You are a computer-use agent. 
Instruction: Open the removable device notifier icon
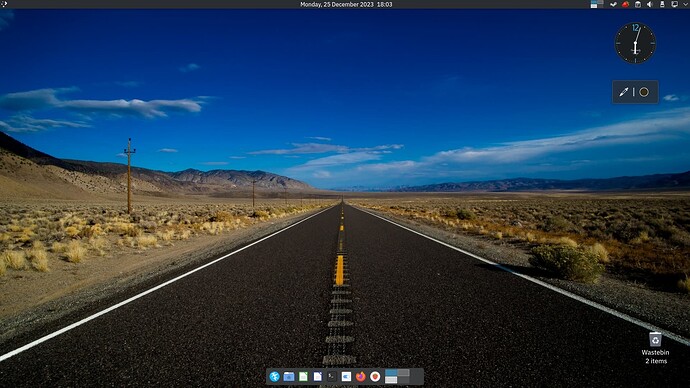(x=662, y=4)
